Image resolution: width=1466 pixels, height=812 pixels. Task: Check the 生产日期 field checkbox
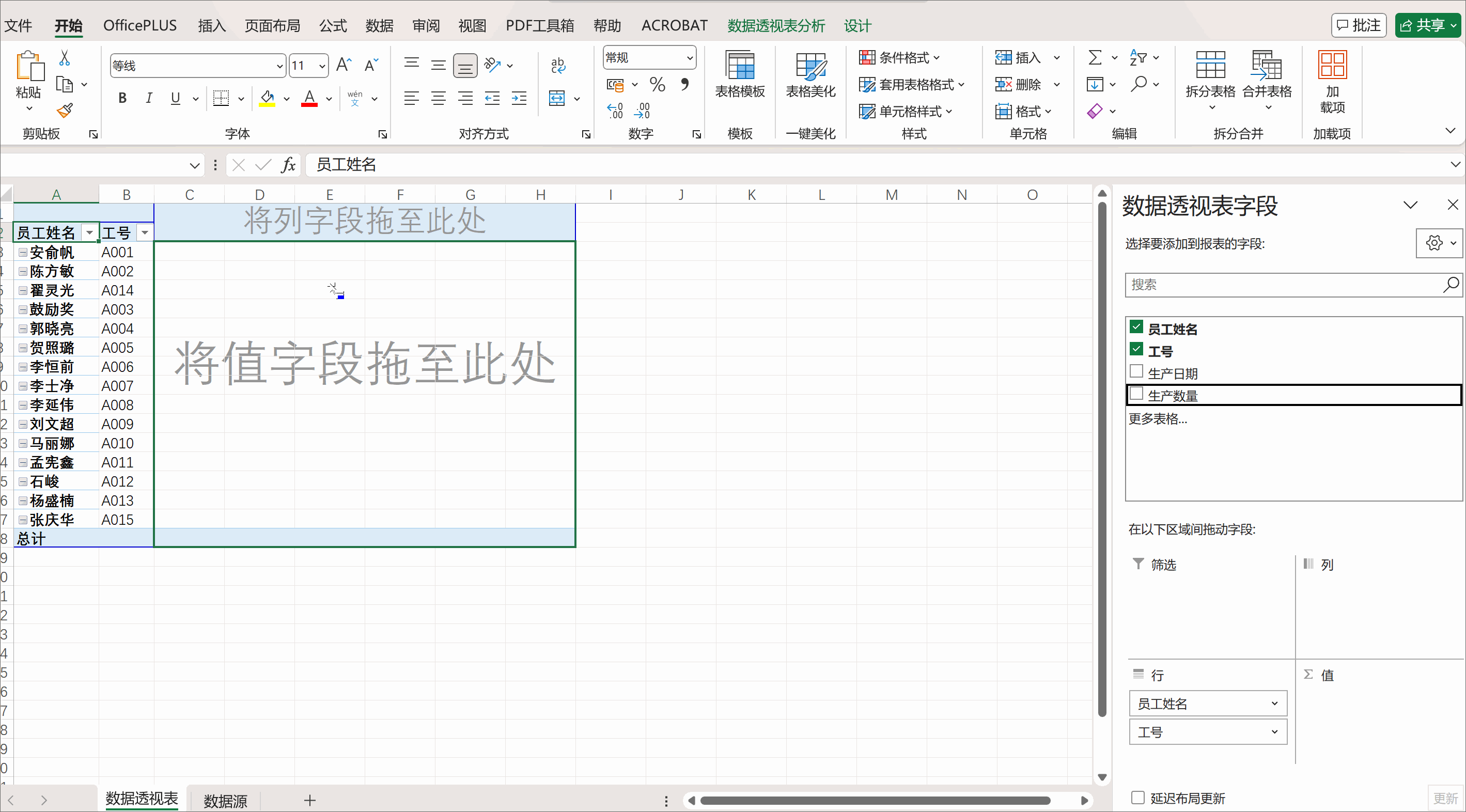pos(1136,371)
